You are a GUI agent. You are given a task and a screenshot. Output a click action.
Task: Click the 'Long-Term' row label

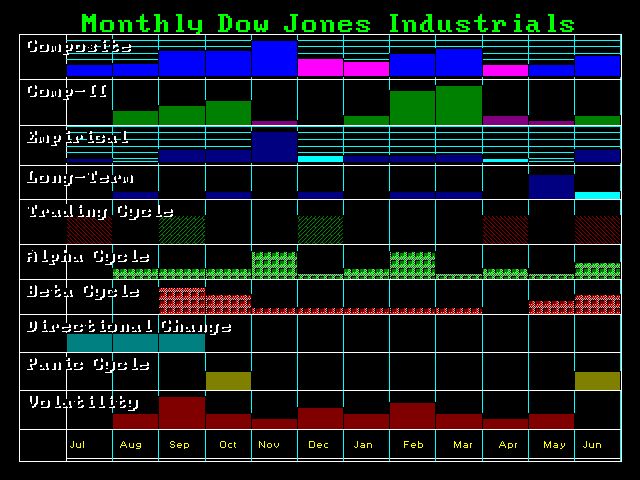pyautogui.click(x=80, y=178)
